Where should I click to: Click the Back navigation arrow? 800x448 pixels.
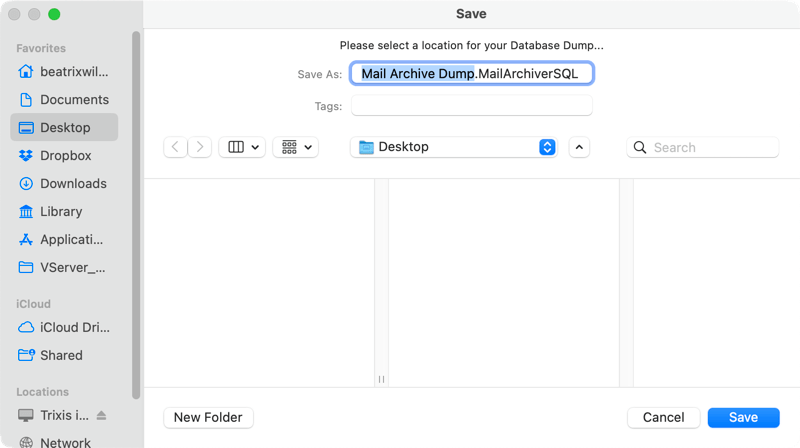click(x=176, y=147)
